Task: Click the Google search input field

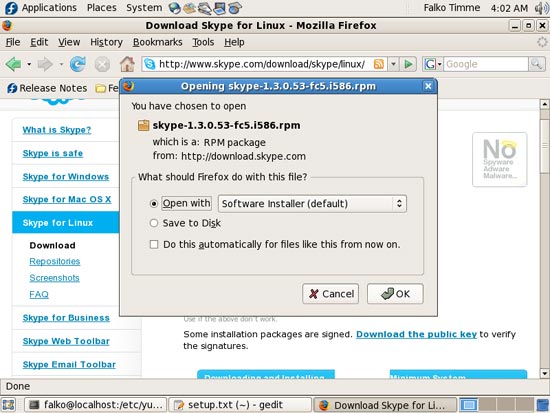Action: click(485, 64)
